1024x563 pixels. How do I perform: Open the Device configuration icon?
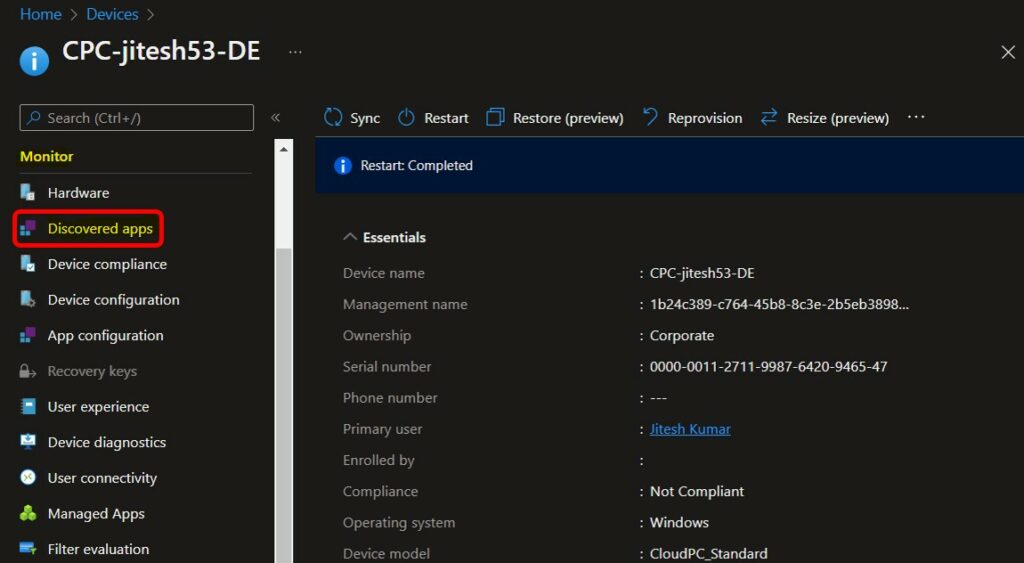click(27, 300)
